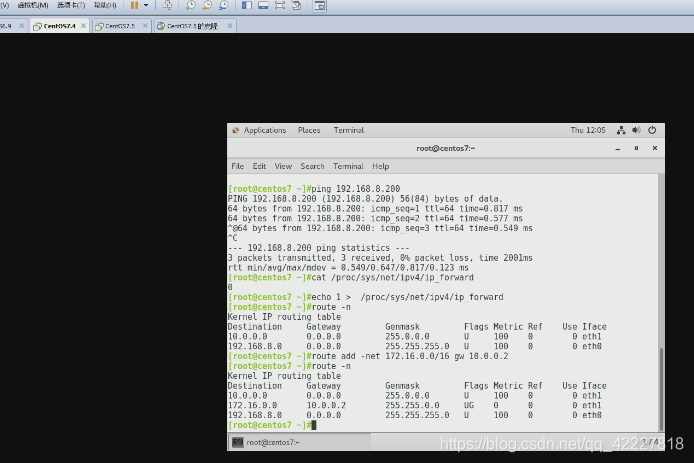
Task: Click the 255.255.0.0 genmask value
Action: [x=412, y=405]
